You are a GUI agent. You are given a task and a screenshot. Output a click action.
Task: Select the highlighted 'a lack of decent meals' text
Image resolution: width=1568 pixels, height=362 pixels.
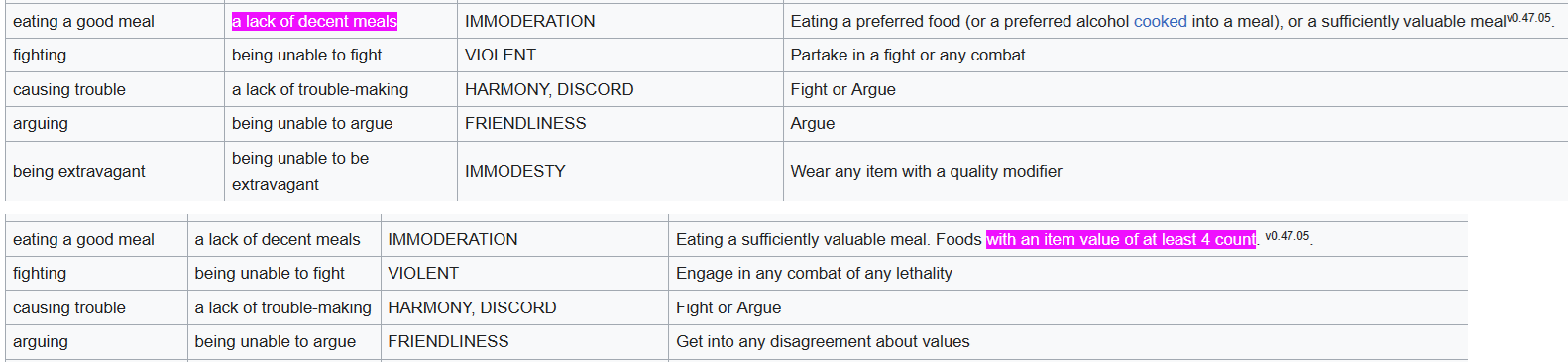tap(314, 21)
